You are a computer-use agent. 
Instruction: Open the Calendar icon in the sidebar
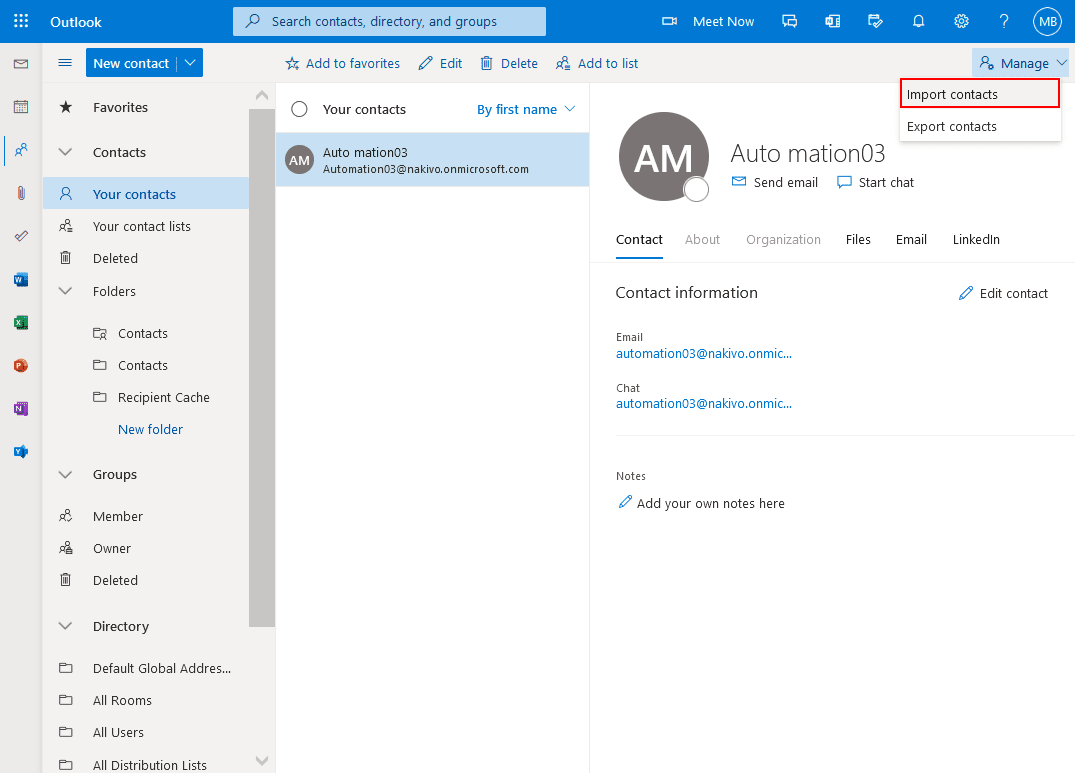pyautogui.click(x=20, y=106)
